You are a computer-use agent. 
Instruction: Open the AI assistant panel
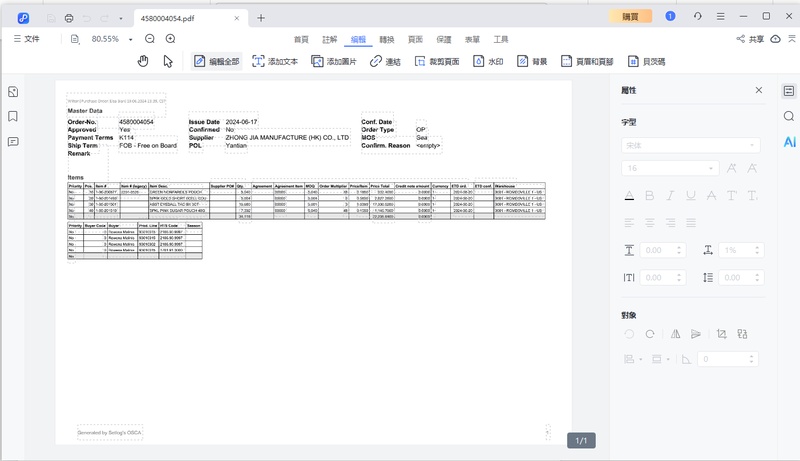[x=789, y=142]
